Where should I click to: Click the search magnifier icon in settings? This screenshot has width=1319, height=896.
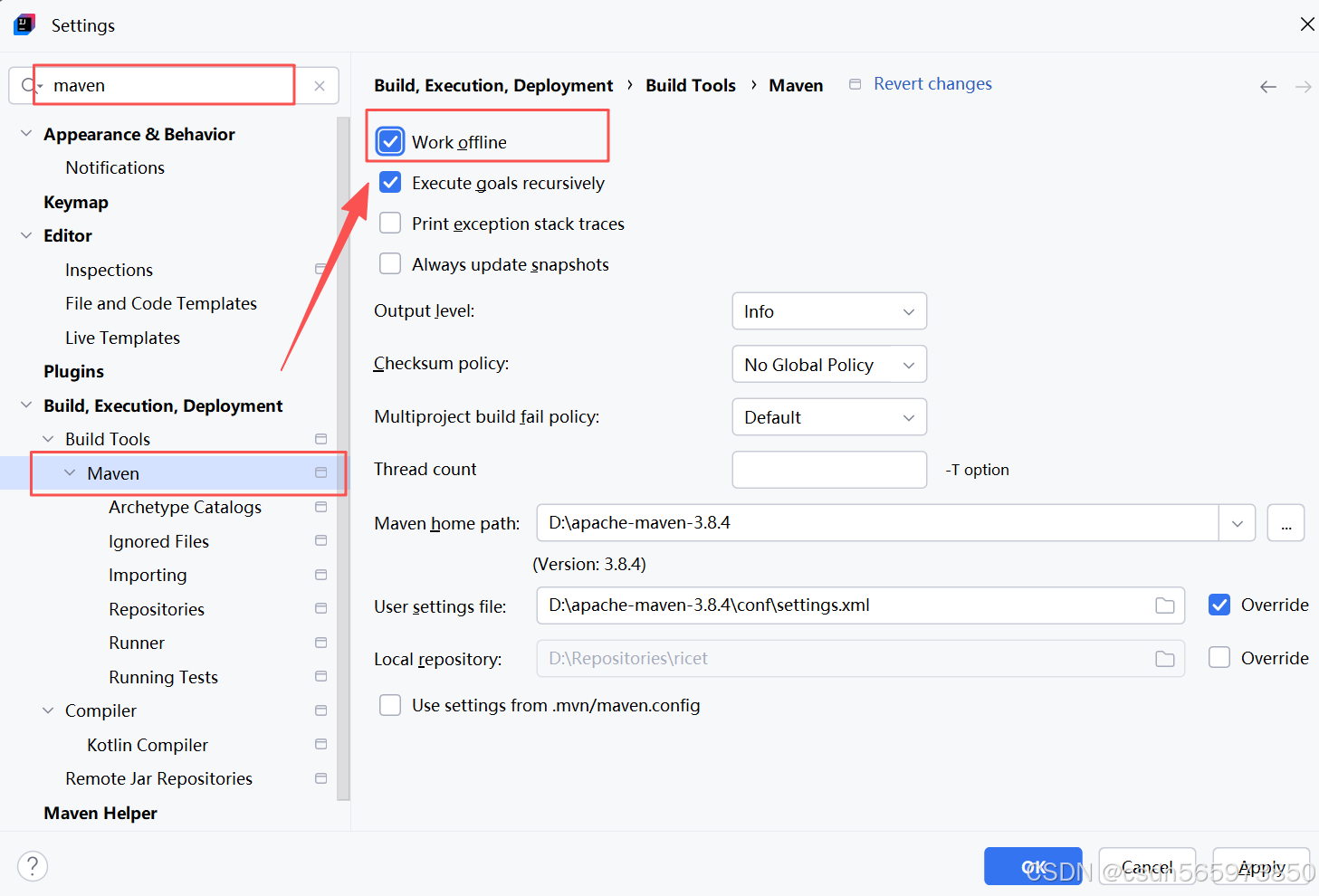pos(29,86)
